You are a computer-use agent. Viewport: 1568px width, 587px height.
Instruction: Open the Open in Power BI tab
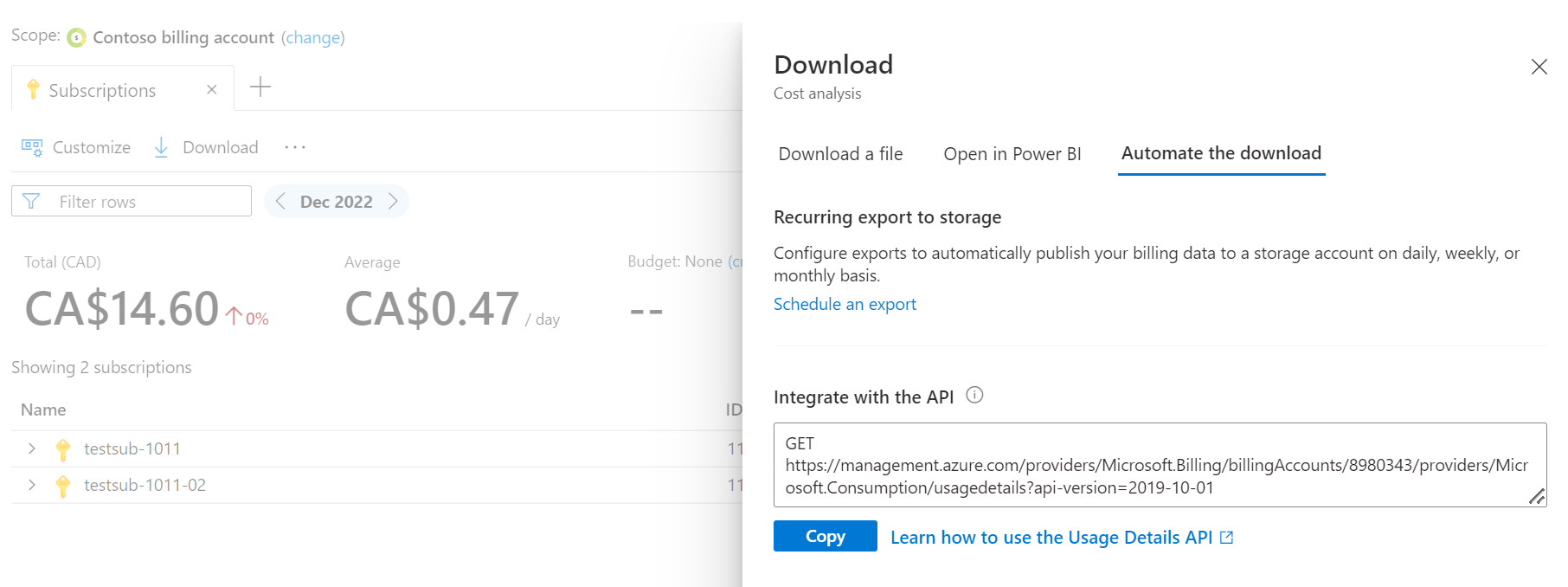[1012, 154]
